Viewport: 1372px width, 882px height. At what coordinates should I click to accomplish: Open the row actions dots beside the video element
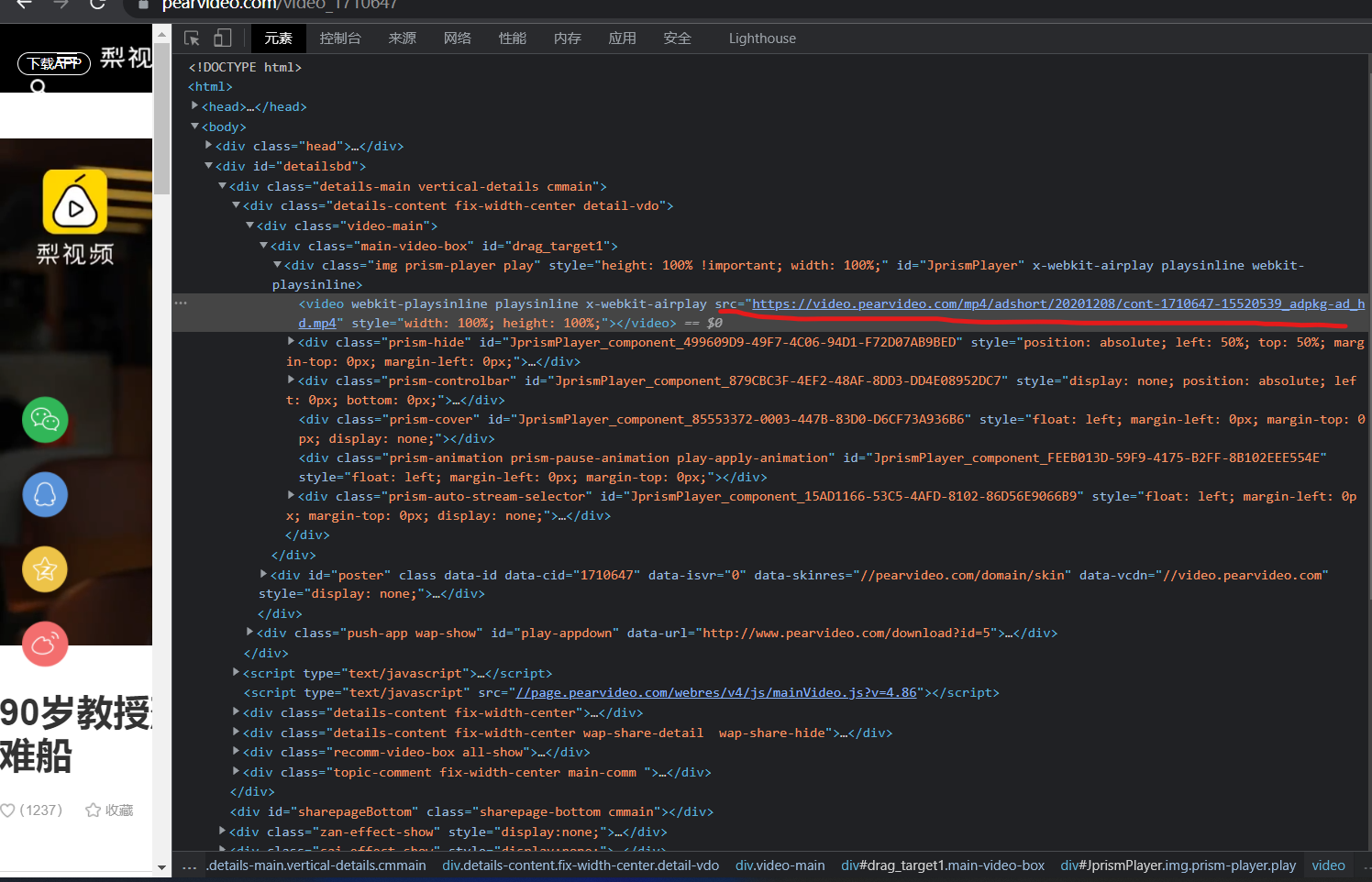[x=181, y=303]
